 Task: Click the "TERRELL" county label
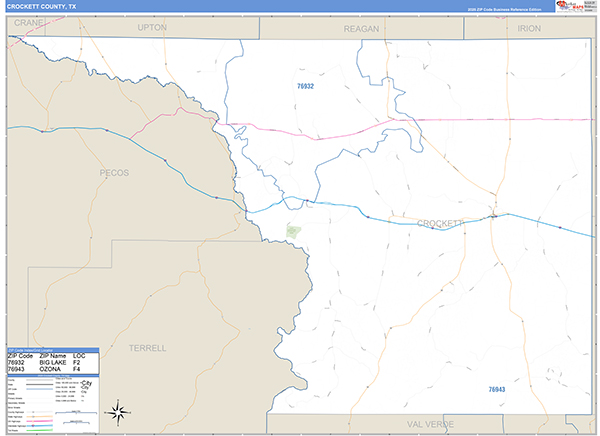pos(147,348)
